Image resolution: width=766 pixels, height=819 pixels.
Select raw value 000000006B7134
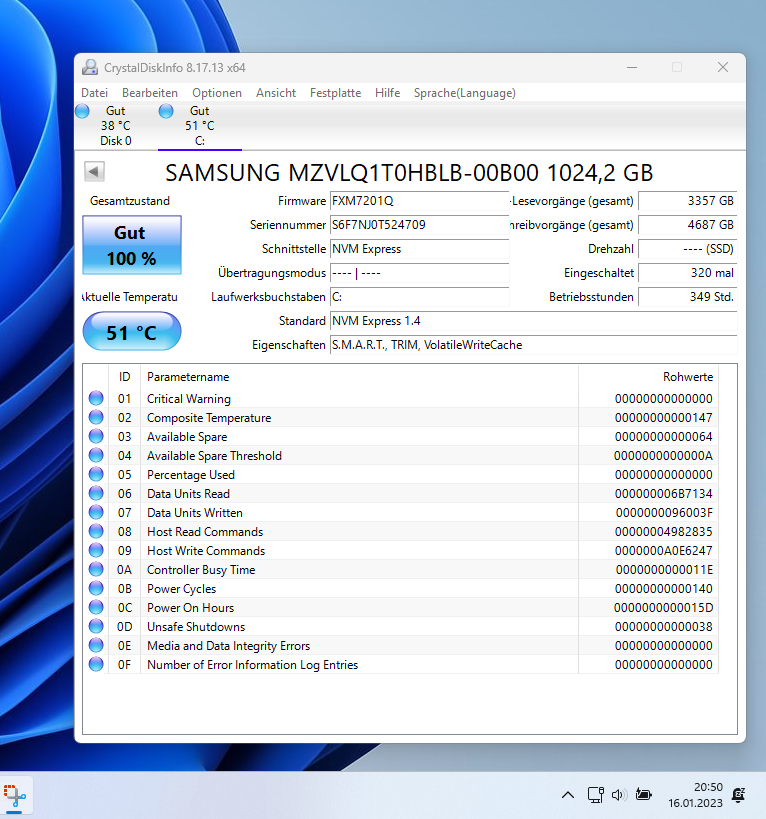(x=663, y=494)
